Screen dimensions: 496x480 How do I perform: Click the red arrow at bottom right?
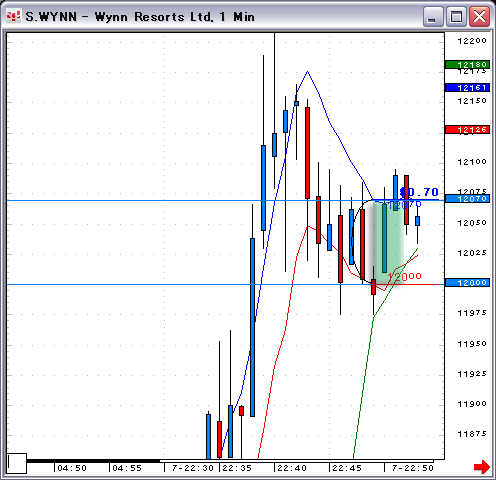click(482, 466)
